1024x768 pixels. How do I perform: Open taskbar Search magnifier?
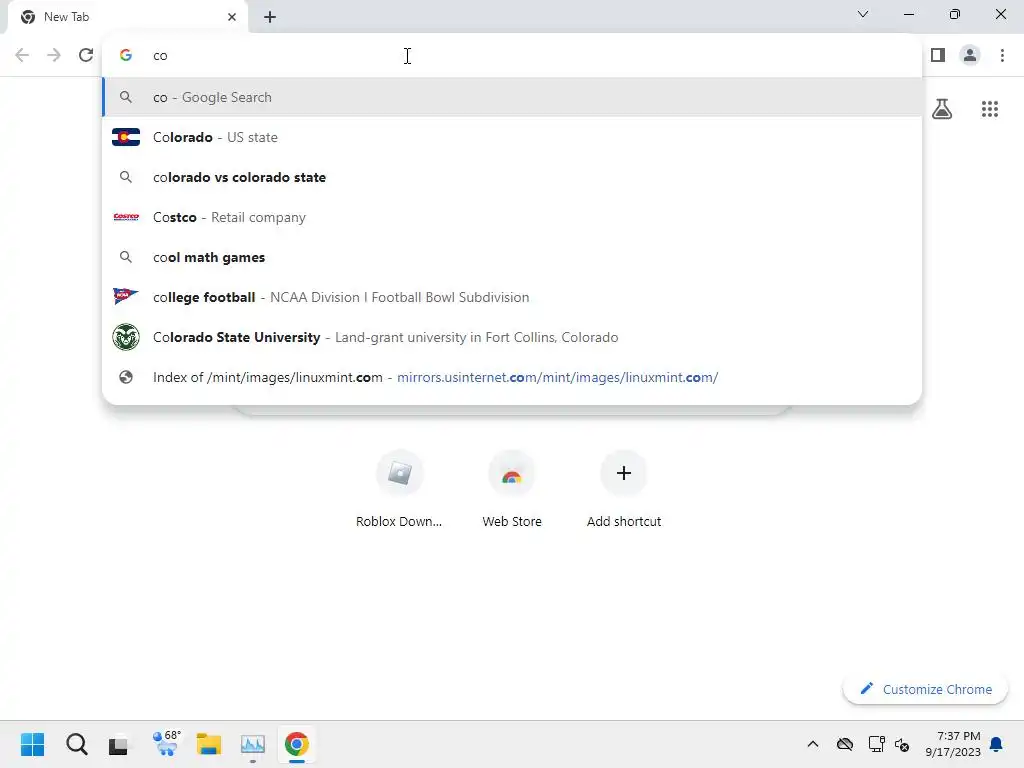[76, 744]
